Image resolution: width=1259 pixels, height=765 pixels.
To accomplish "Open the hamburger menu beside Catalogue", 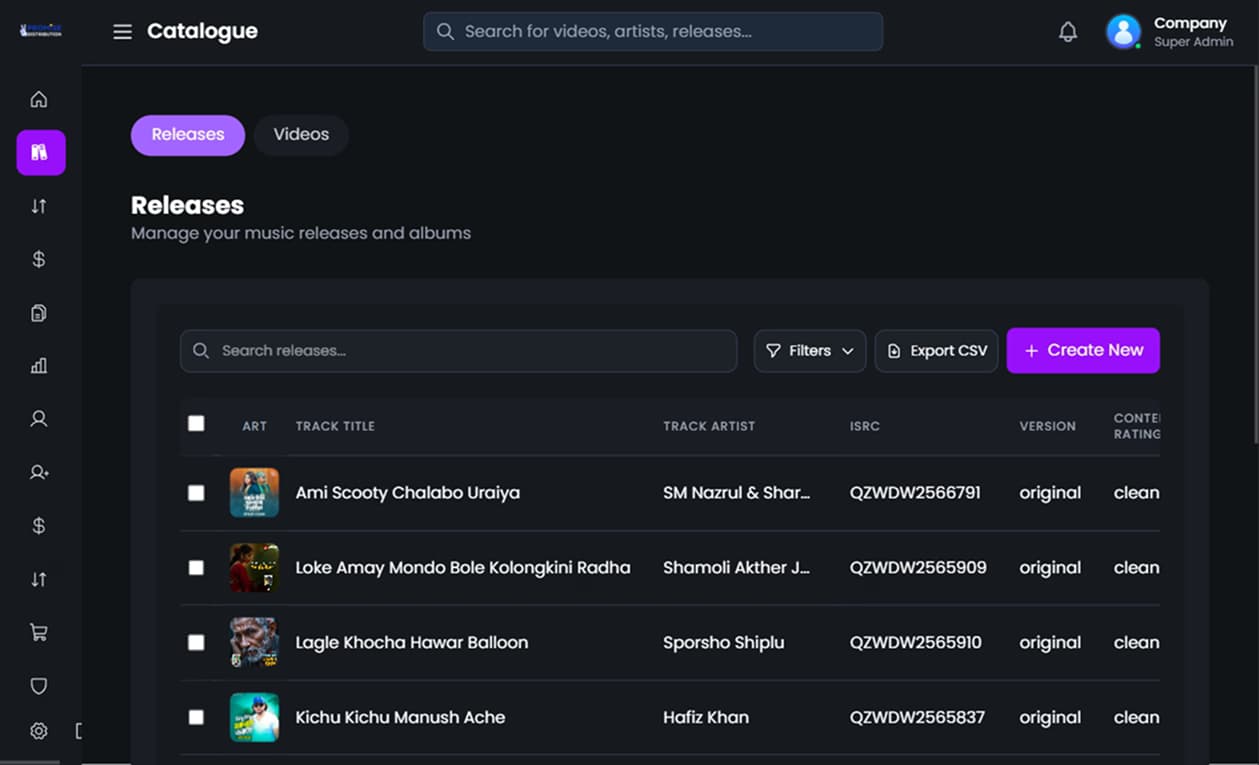I will pyautogui.click(x=122, y=31).
